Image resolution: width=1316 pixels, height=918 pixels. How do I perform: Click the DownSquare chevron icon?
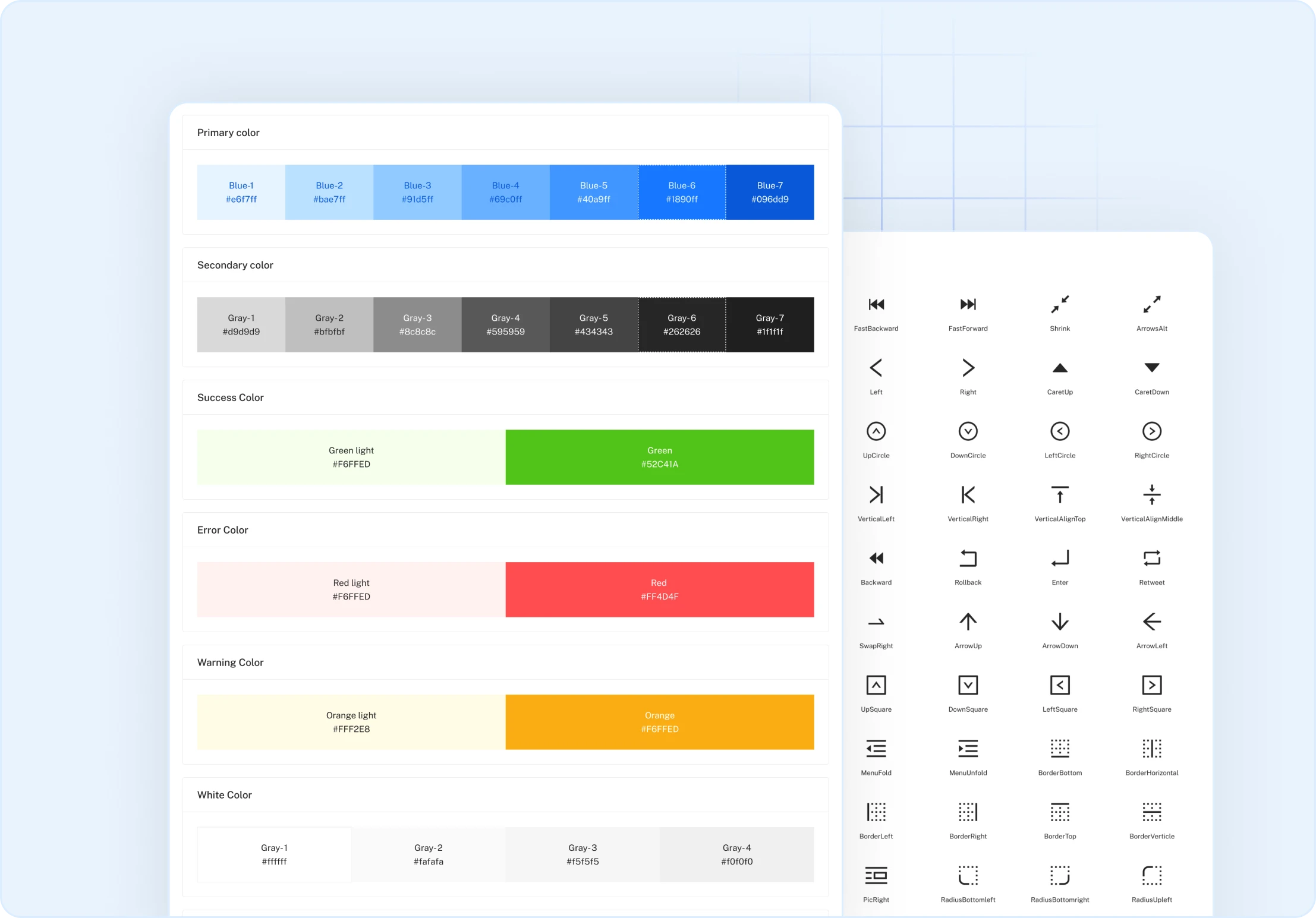tap(968, 685)
